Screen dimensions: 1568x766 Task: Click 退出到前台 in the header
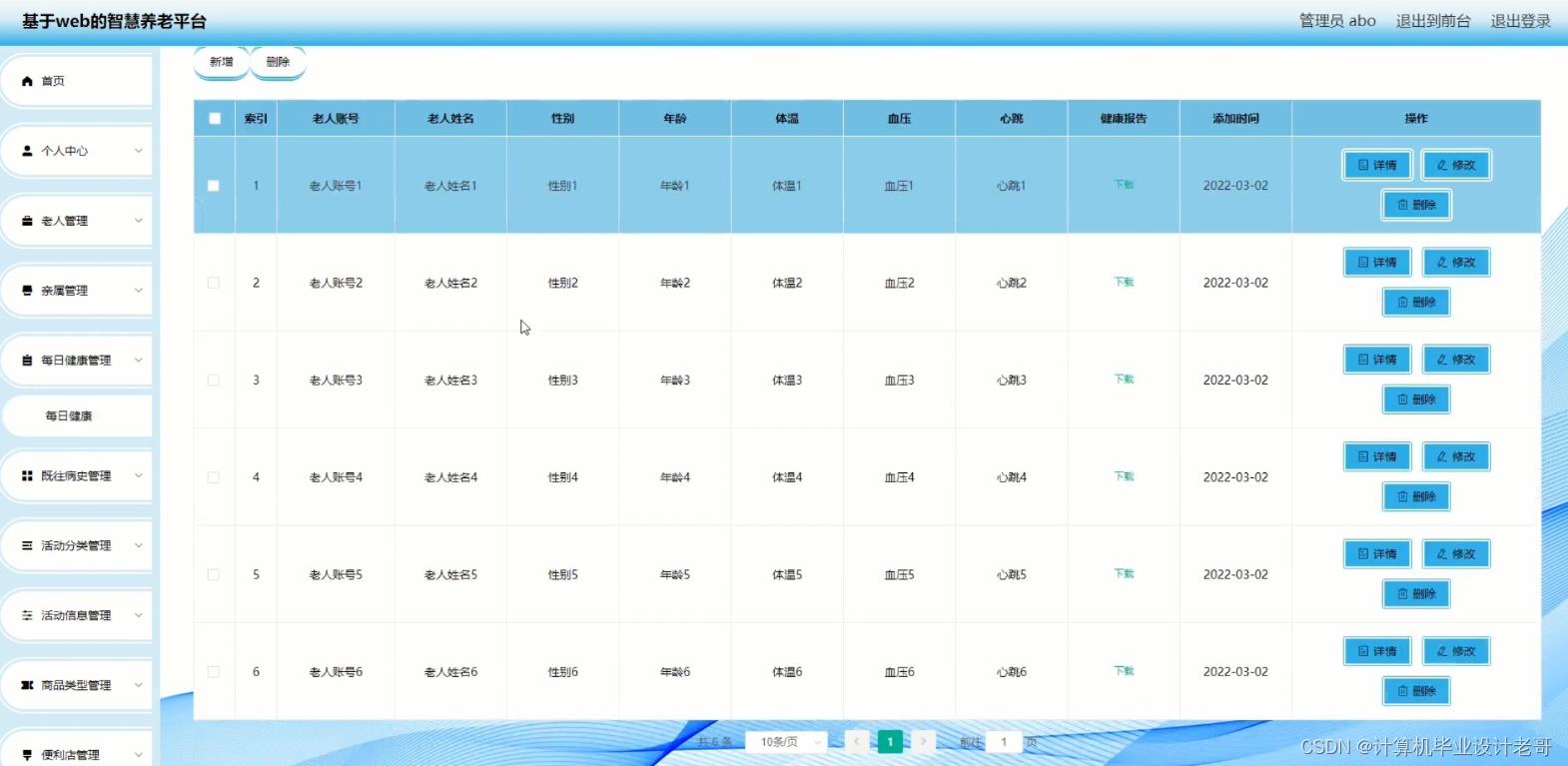pos(1433,21)
